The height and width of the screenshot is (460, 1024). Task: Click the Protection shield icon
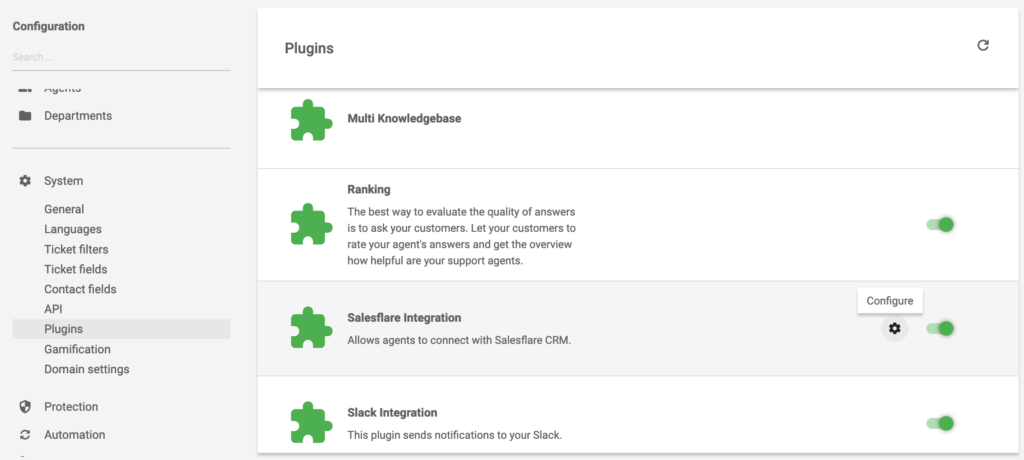pos(26,407)
